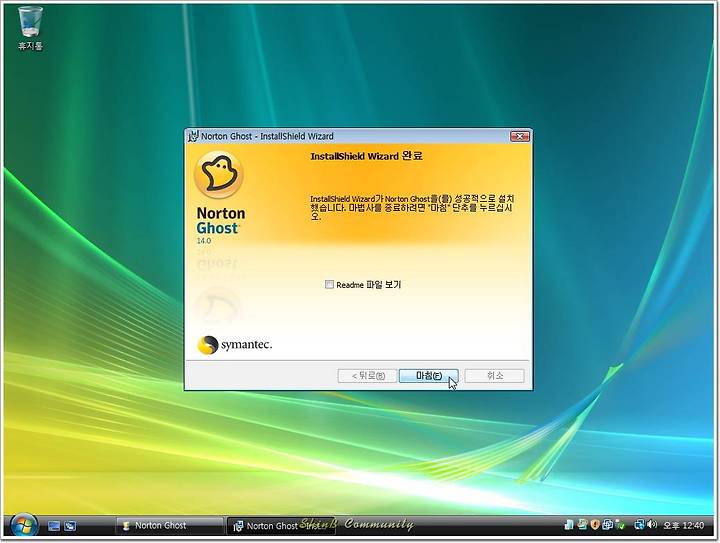Click the 마침(F) finish button
The height and width of the screenshot is (543, 720).
(x=428, y=376)
